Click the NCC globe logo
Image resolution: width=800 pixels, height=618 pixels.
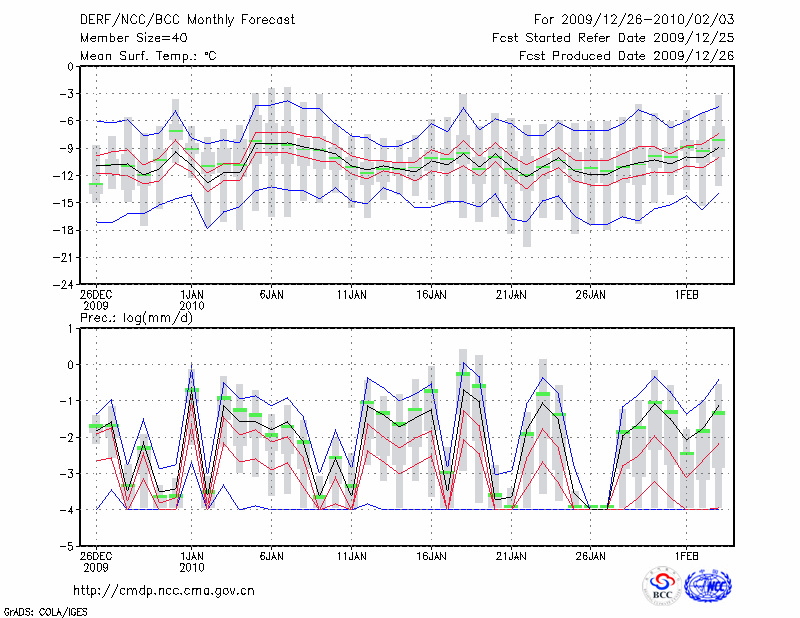tap(707, 587)
